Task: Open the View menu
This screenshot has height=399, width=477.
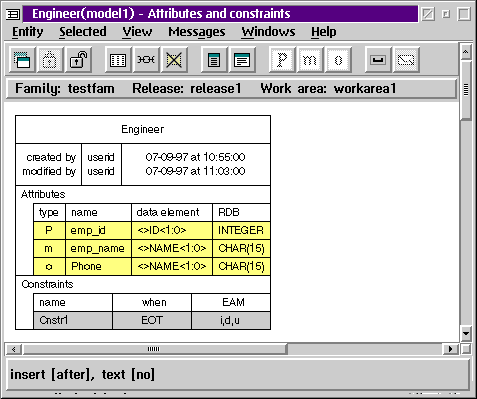Action: [x=137, y=32]
